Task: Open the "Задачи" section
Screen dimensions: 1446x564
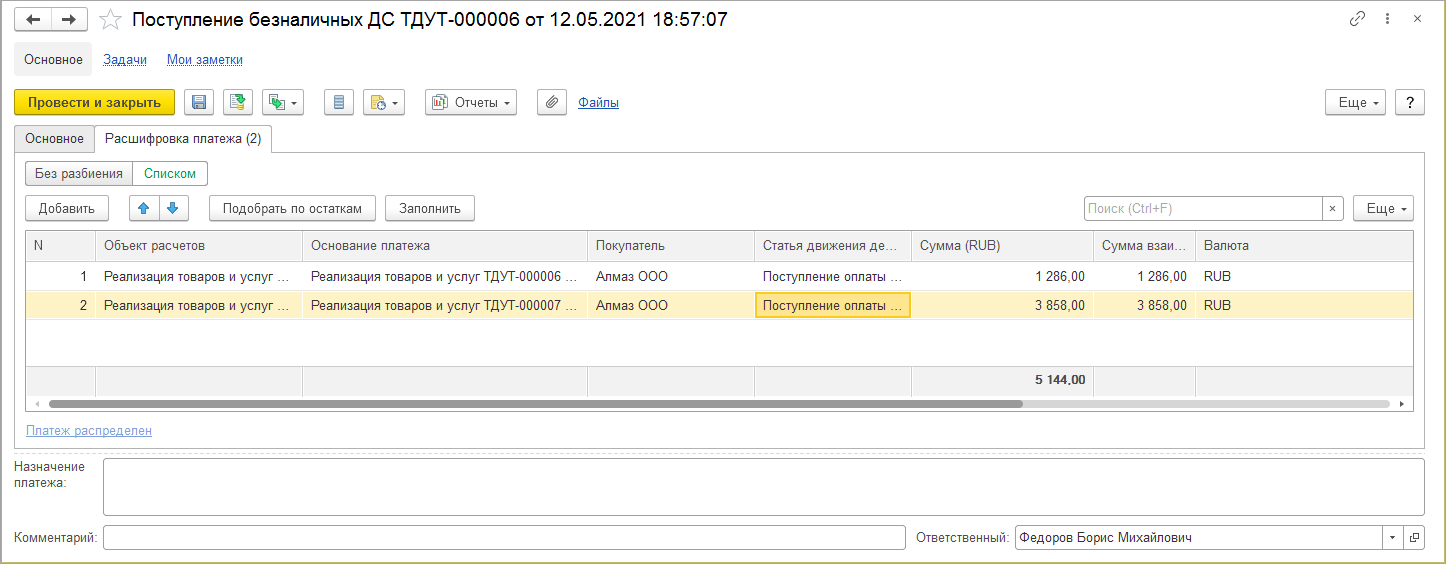Action: pyautogui.click(x=125, y=60)
